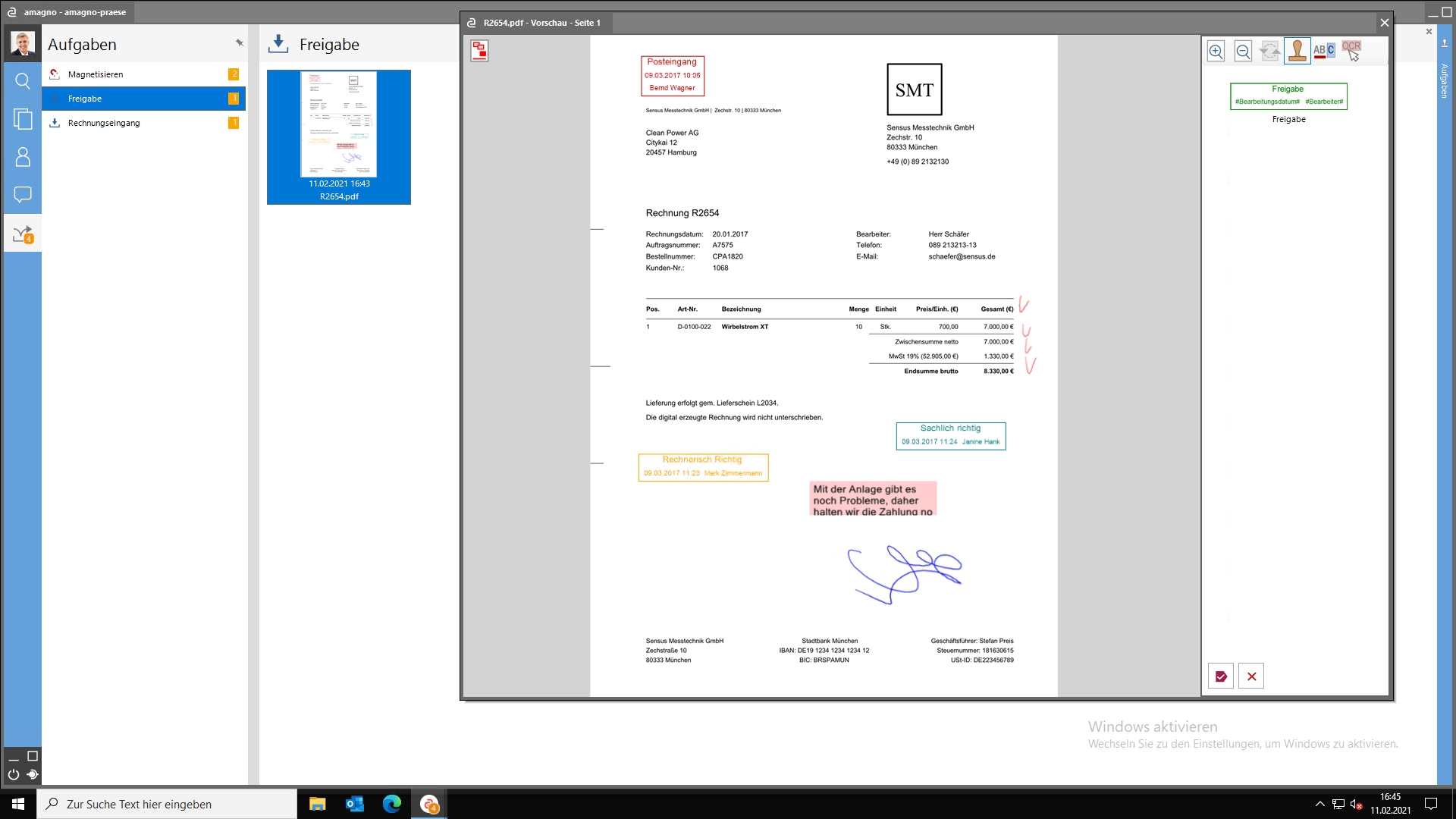1456x819 pixels.
Task: Choose the green Freigabe stamp template
Action: [x=1288, y=96]
